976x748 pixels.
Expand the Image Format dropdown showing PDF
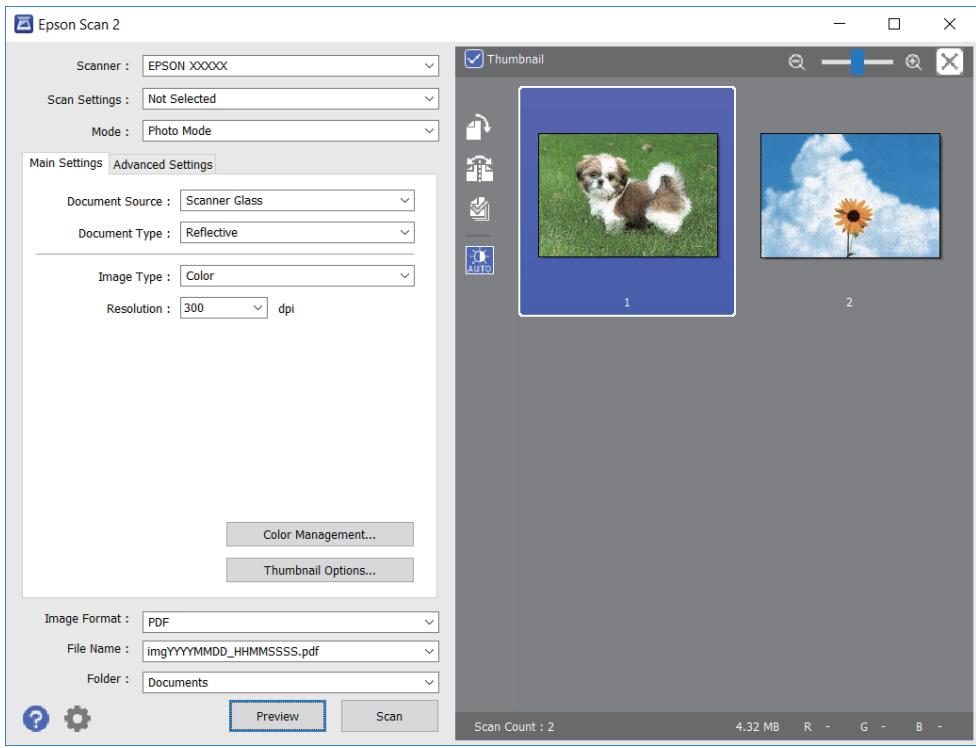290,622
